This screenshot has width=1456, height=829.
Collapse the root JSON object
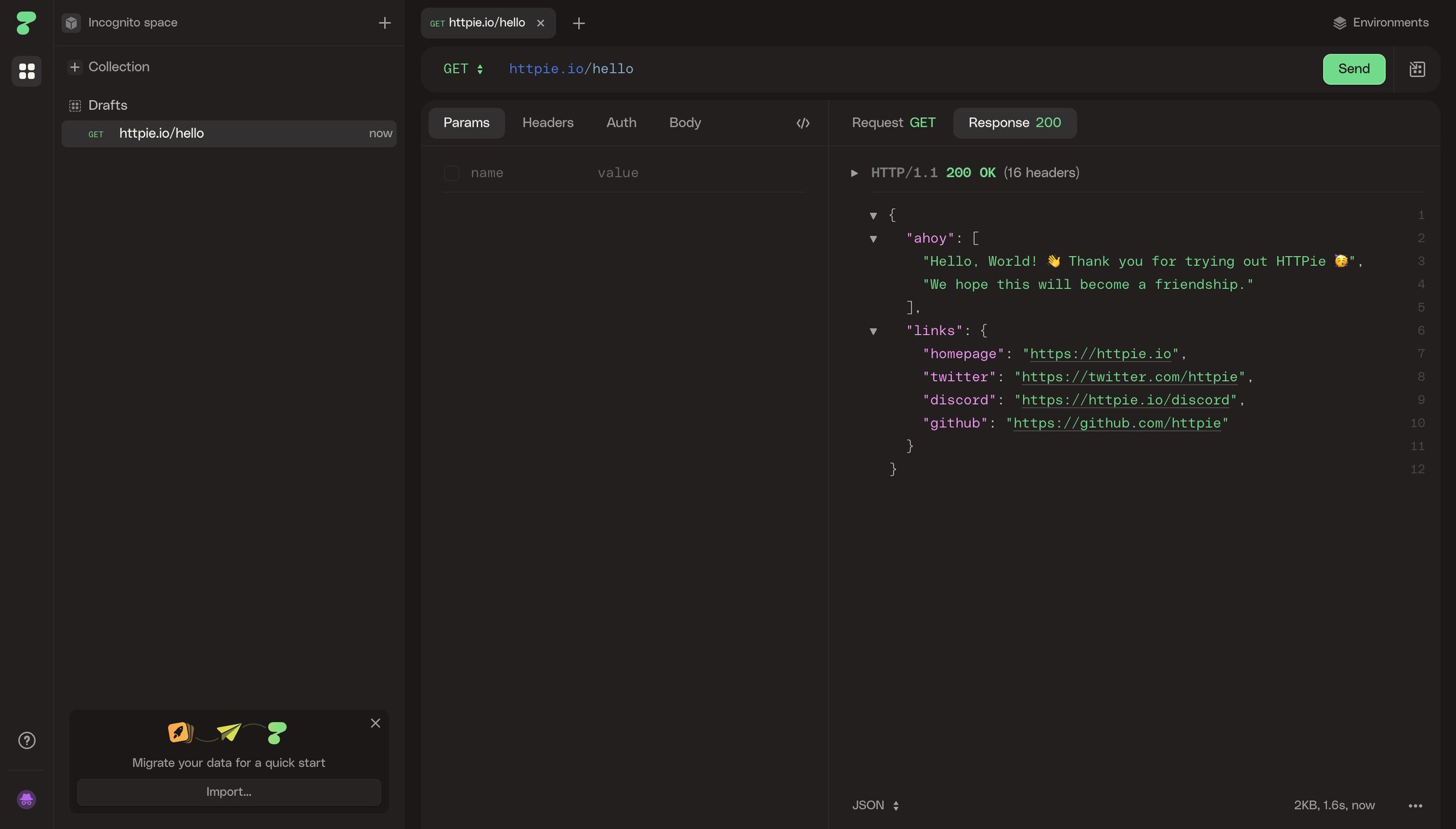874,215
